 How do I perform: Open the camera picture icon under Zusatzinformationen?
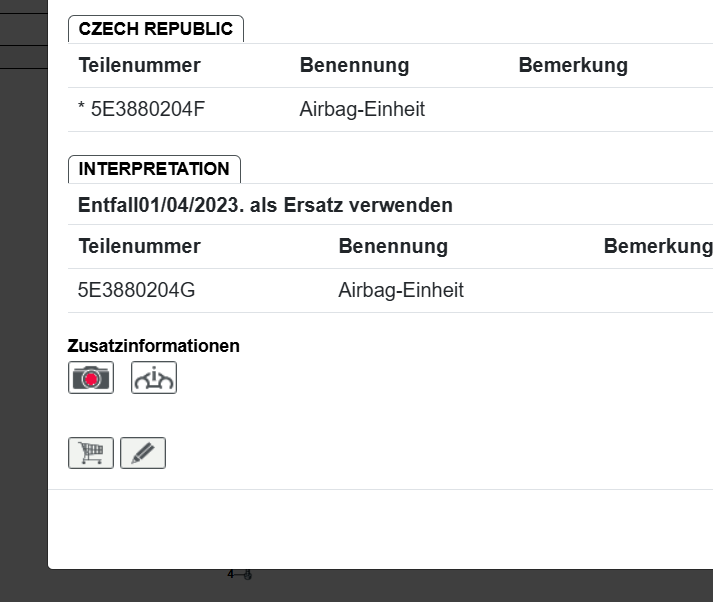click(x=91, y=378)
